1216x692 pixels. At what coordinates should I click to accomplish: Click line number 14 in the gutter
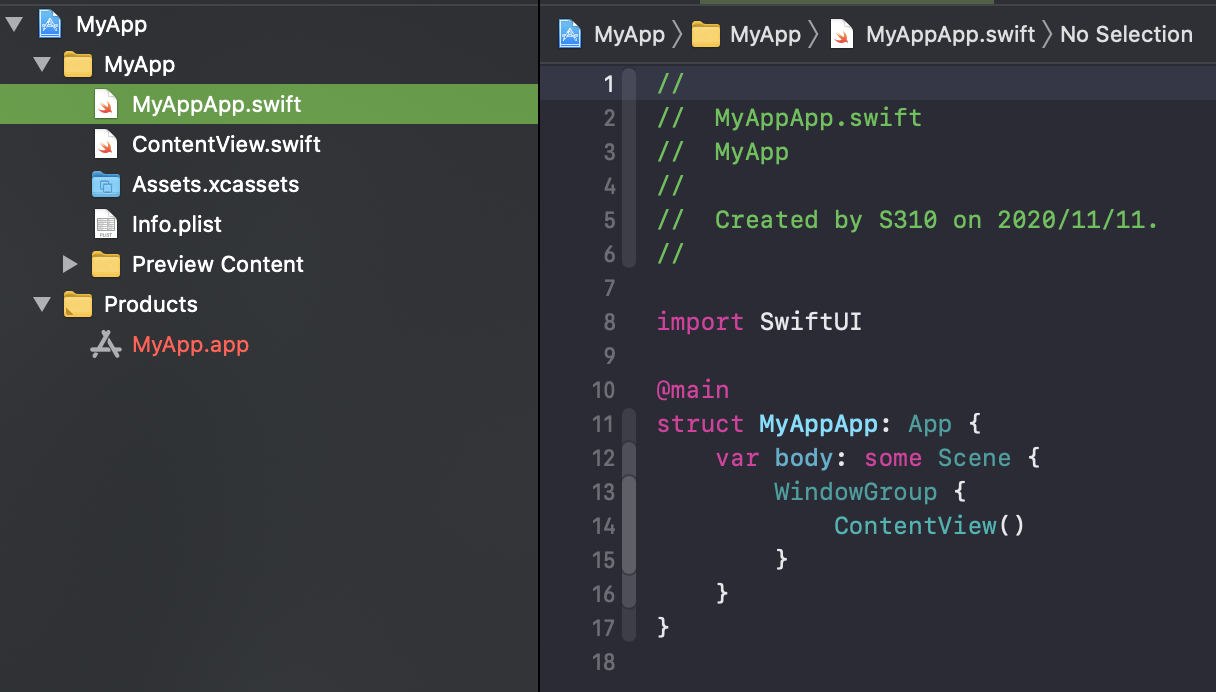click(603, 526)
